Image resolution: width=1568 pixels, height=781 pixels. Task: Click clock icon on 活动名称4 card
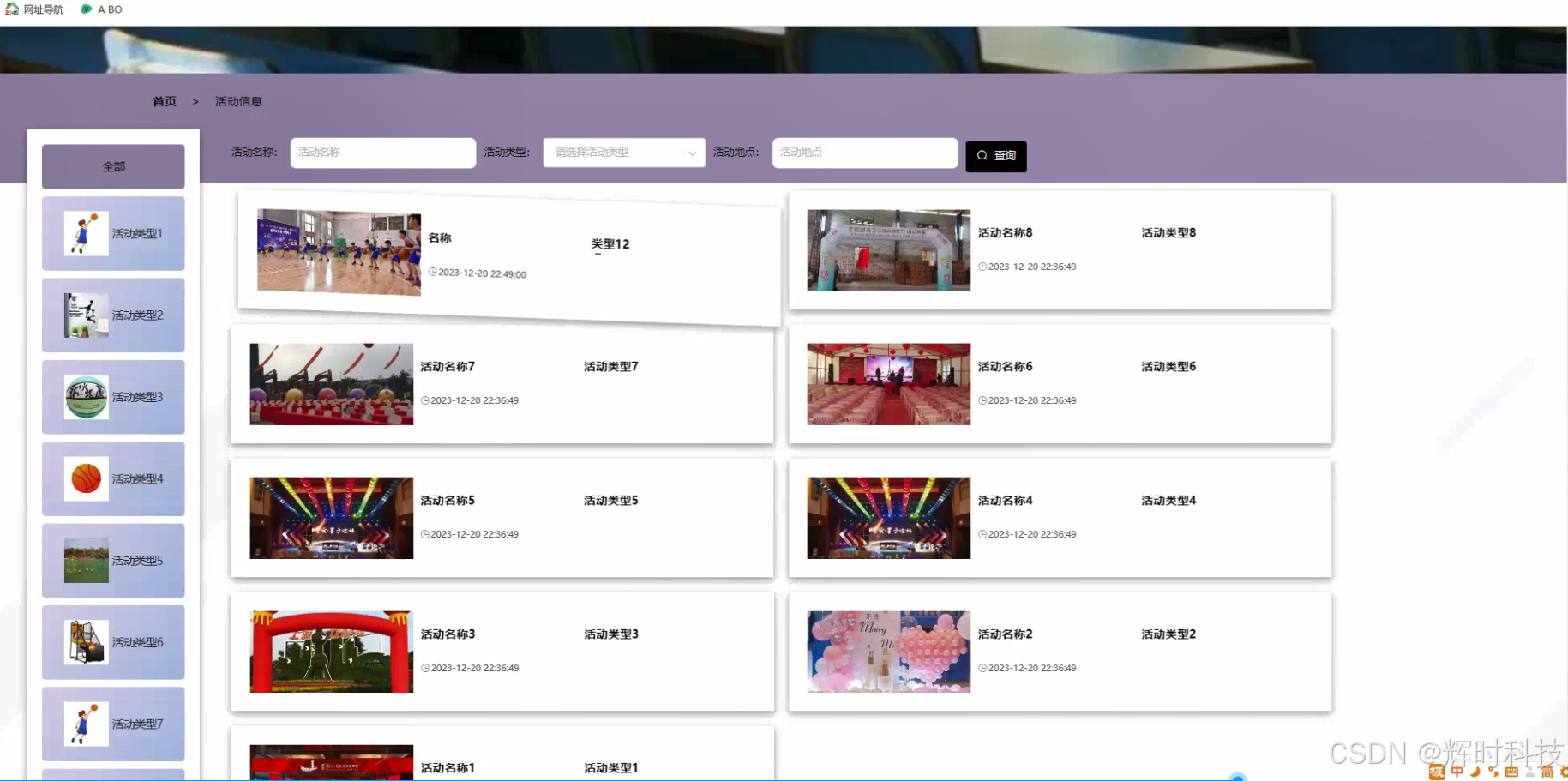click(x=982, y=534)
